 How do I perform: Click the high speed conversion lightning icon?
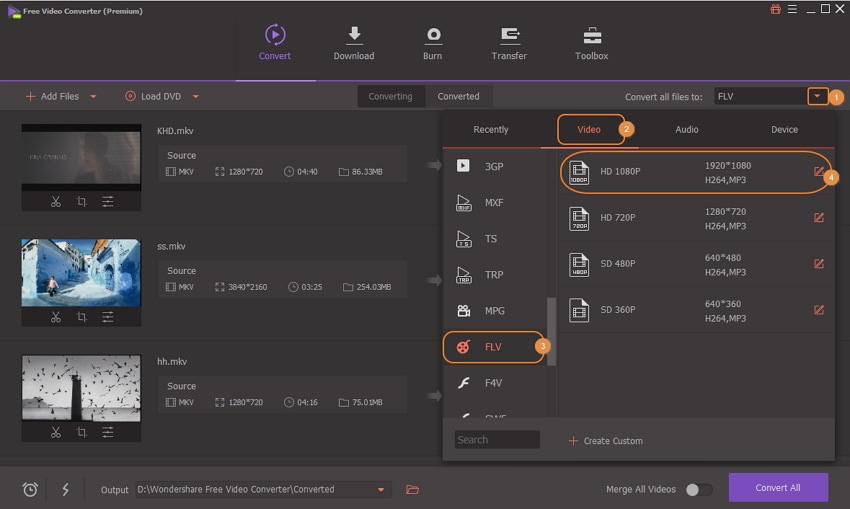point(66,489)
